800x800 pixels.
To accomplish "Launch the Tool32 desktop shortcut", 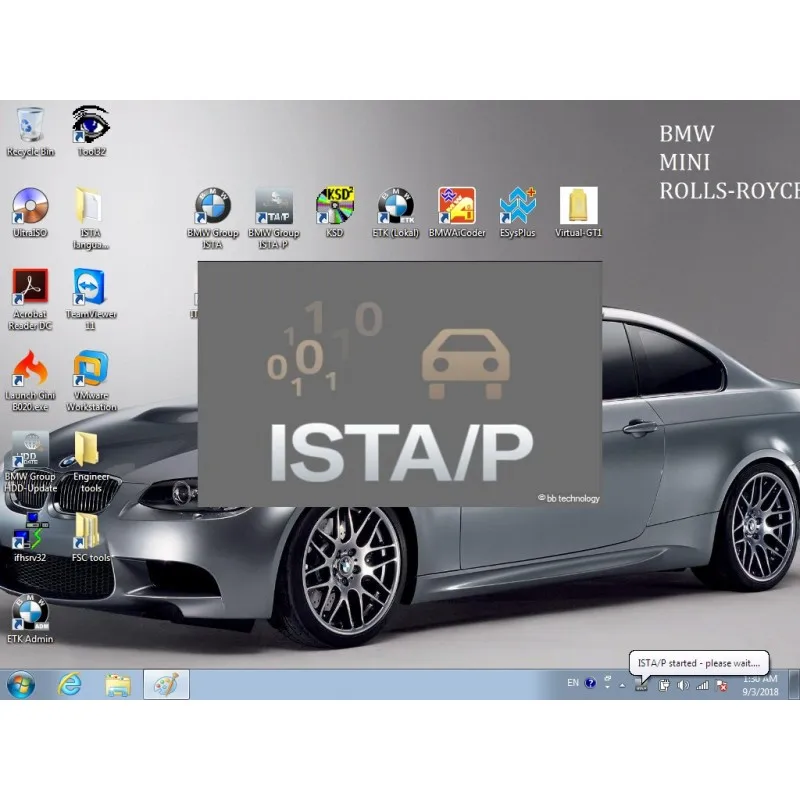I will click(x=91, y=132).
